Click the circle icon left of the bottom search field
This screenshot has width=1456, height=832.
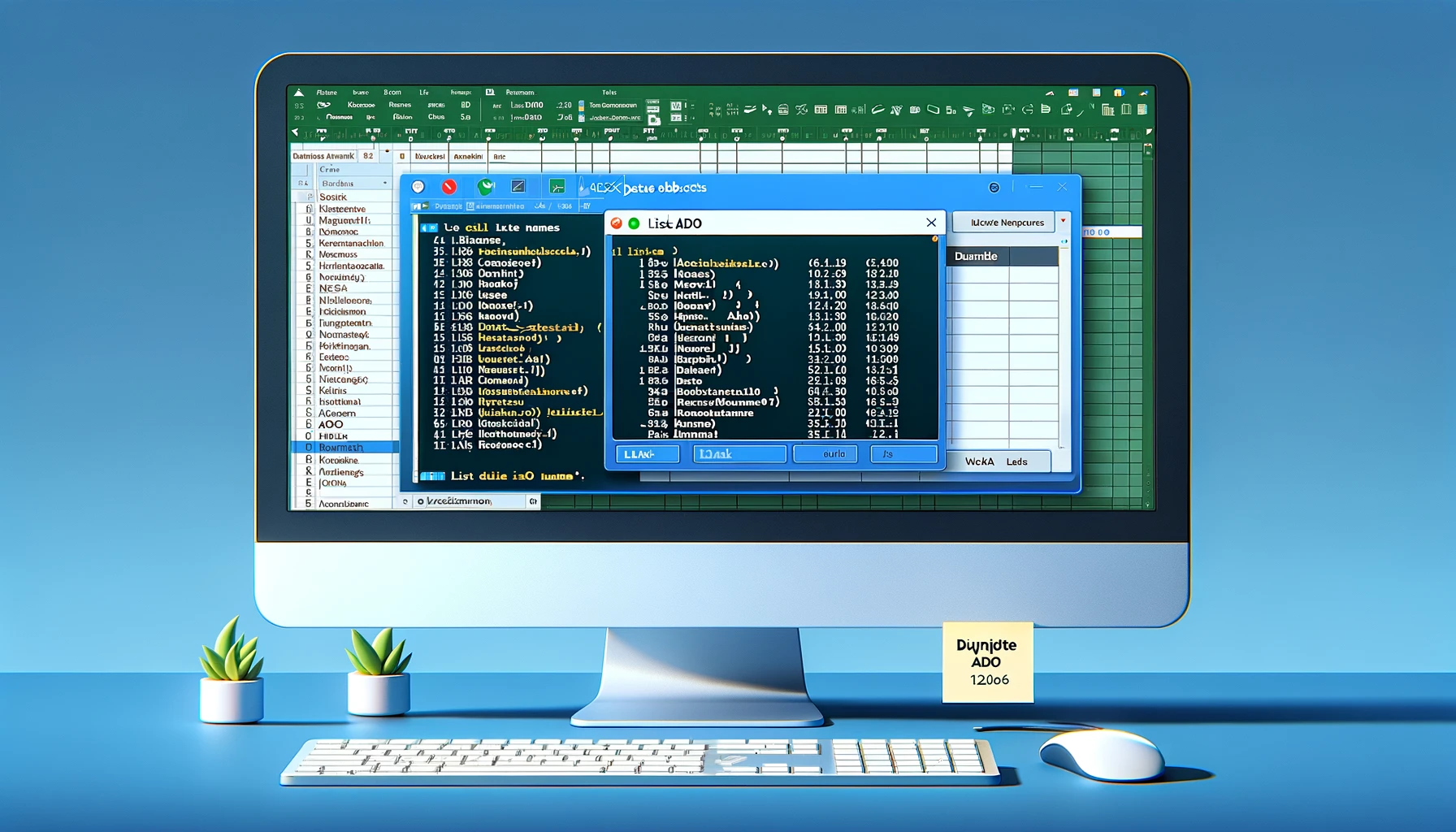(421, 501)
